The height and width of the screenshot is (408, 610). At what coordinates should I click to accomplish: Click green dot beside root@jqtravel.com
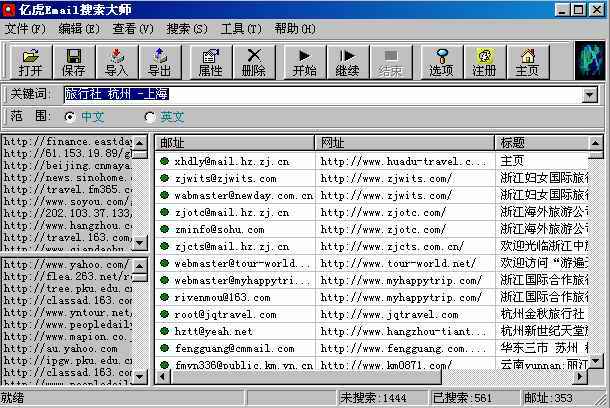[165, 313]
